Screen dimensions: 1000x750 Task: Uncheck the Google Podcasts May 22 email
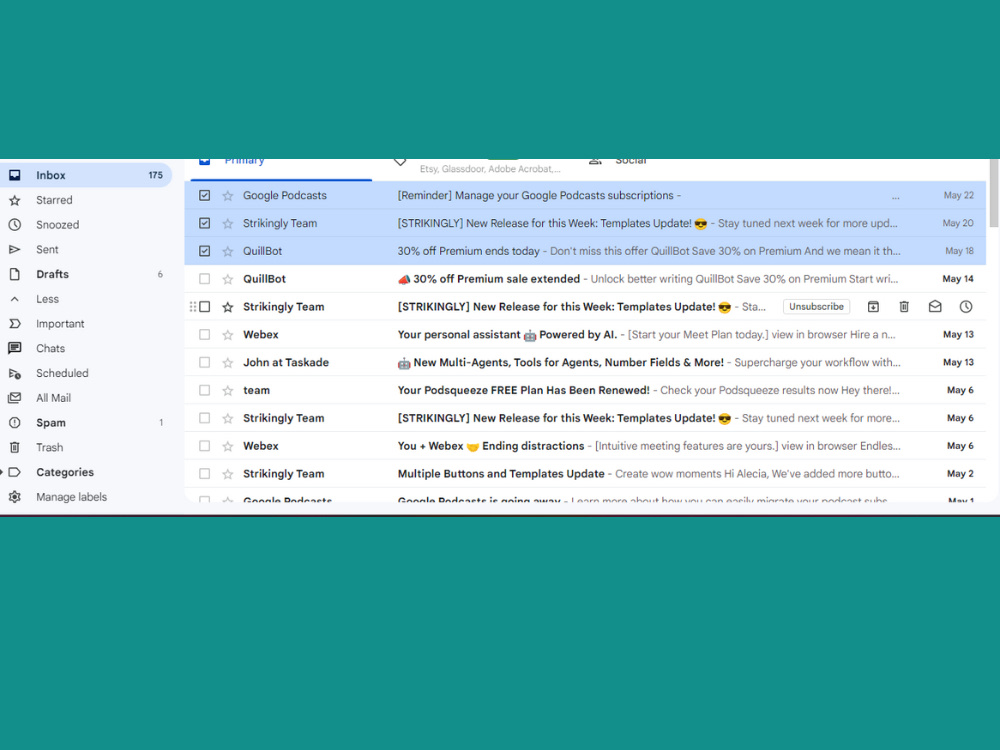[x=204, y=195]
